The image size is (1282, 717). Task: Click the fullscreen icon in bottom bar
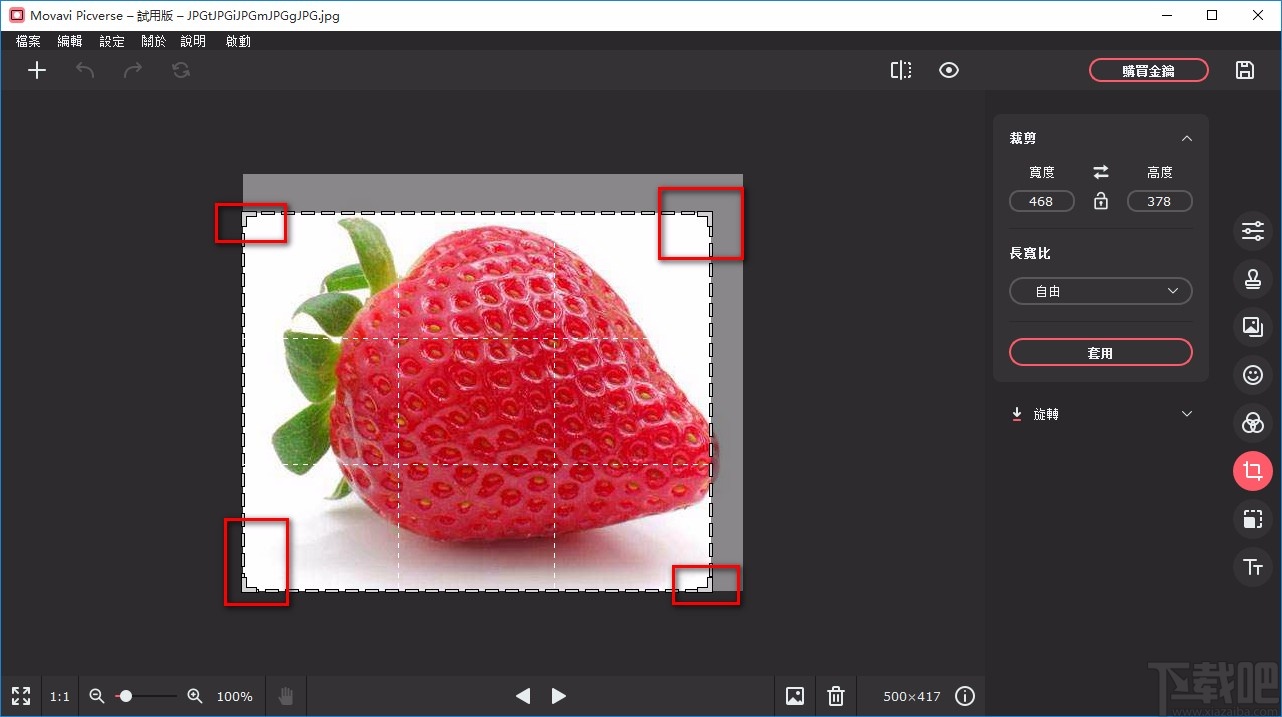coord(21,696)
